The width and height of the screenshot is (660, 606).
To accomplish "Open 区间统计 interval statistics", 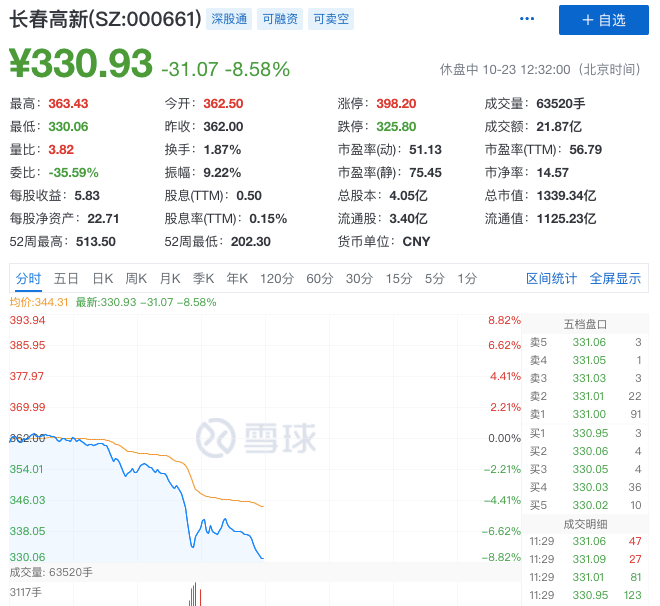I will 551,279.
